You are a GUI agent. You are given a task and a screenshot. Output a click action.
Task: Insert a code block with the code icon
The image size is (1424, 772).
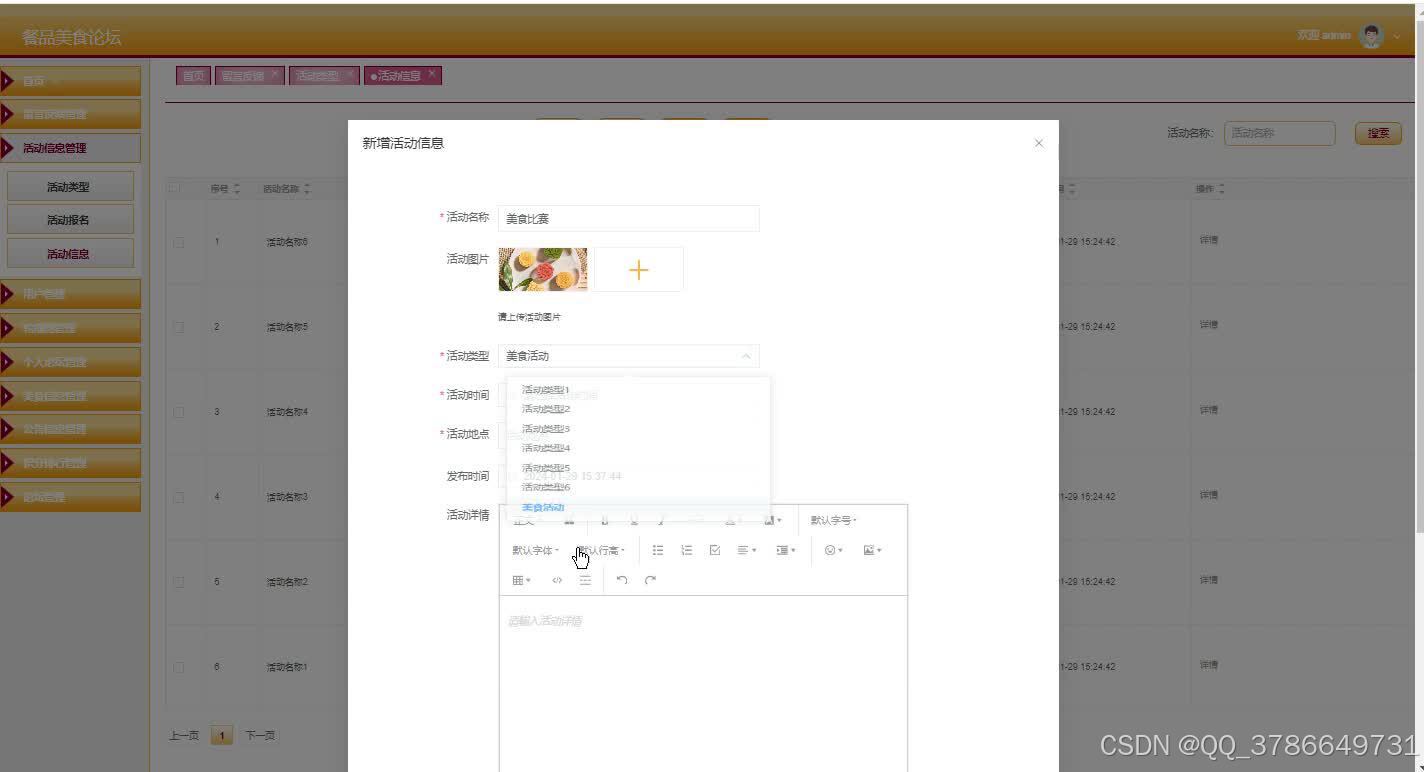point(557,580)
